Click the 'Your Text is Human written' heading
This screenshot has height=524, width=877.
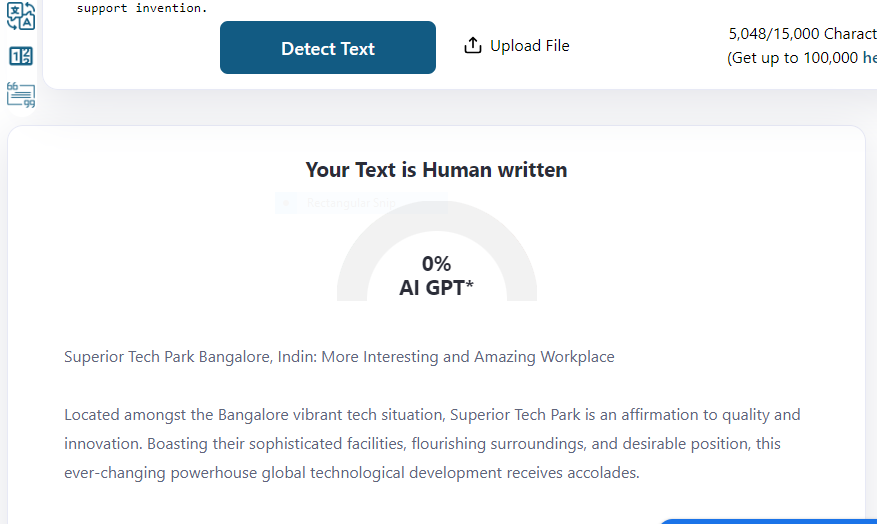[x=436, y=170]
